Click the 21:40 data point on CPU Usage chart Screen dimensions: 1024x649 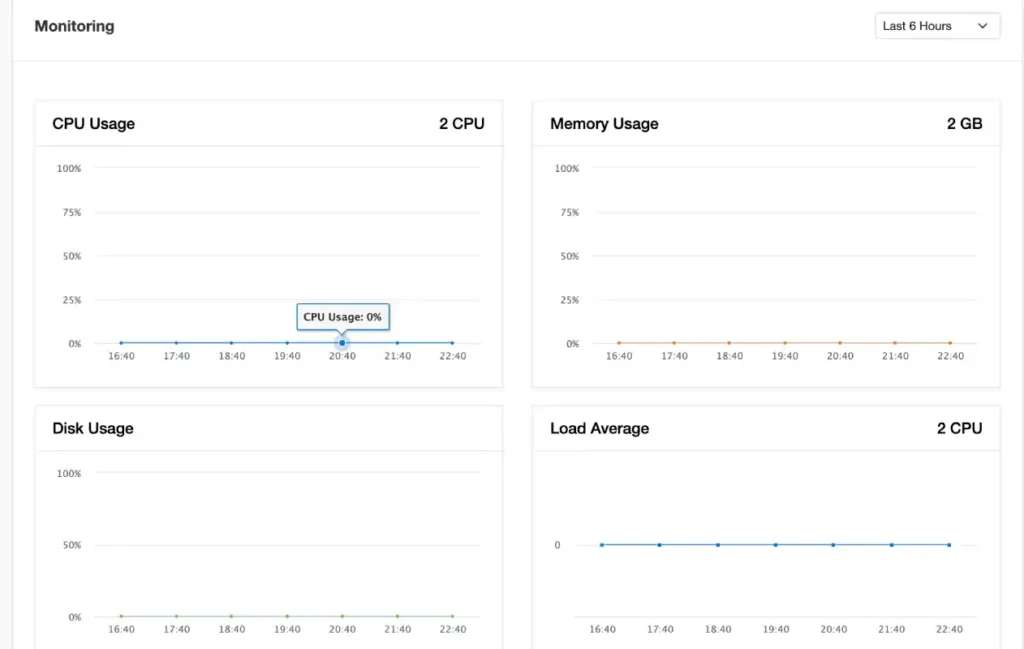pos(398,343)
